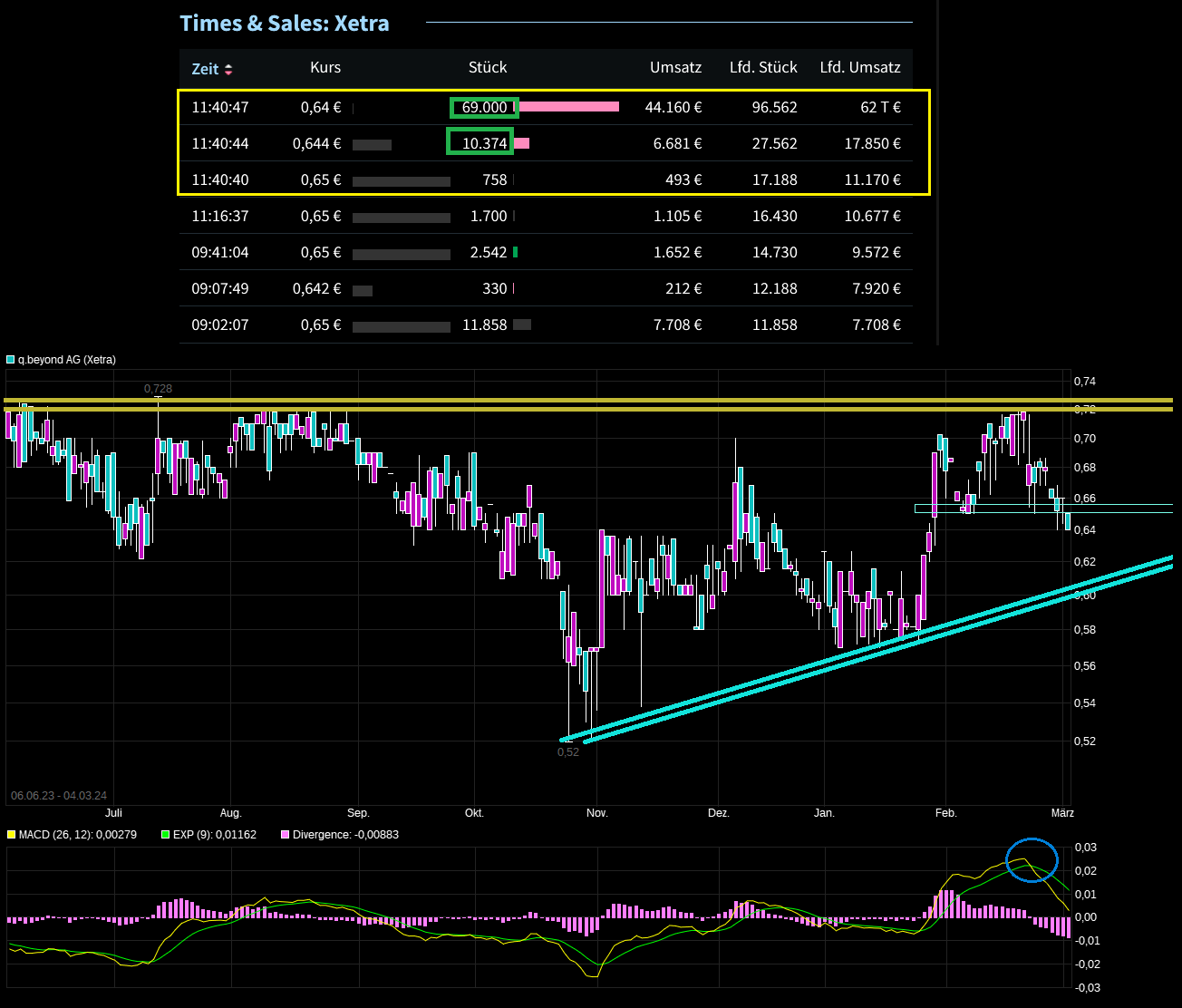Click the sort arrows beside Zeit header
1182x1008 pixels.
pos(228,70)
